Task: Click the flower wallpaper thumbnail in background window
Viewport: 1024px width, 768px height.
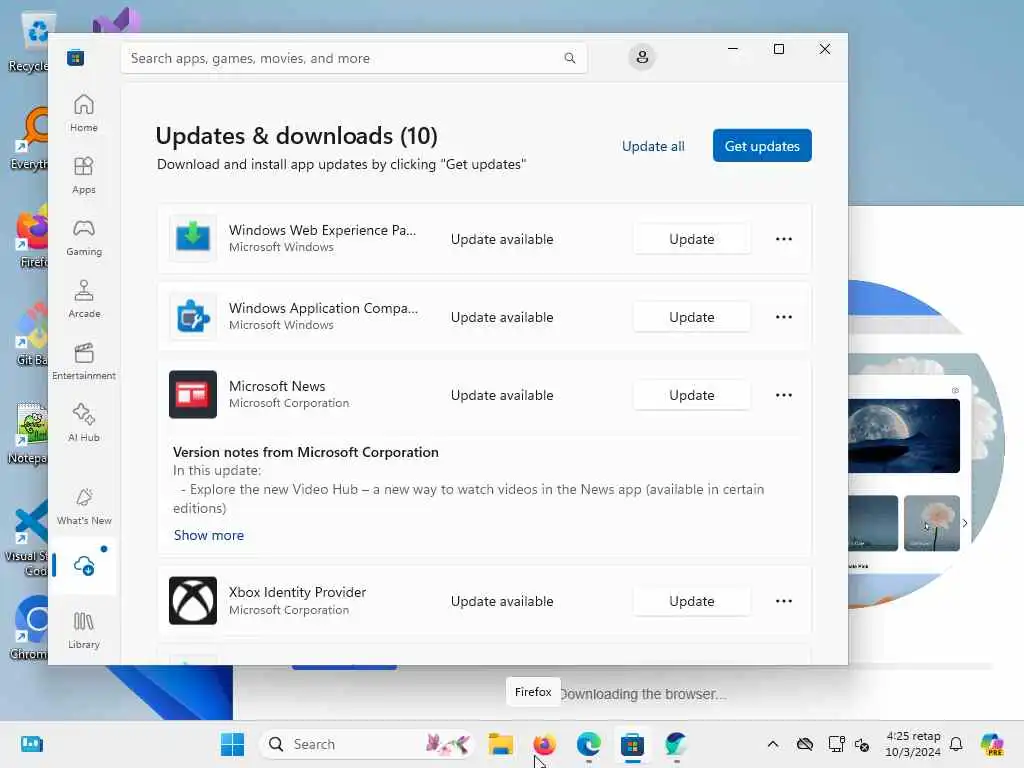Action: click(932, 523)
